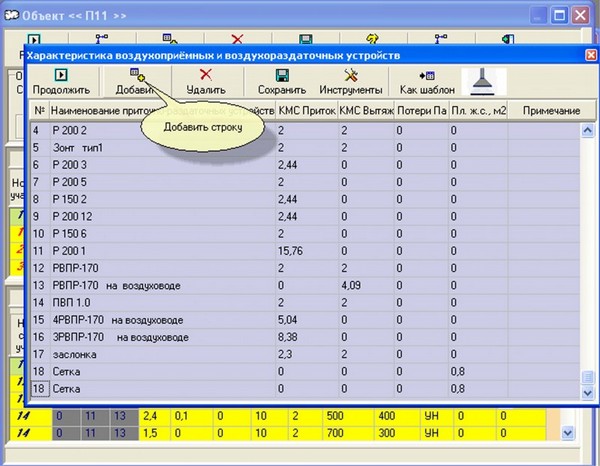
Task: Select row Р 200 3
Action: click(305, 165)
